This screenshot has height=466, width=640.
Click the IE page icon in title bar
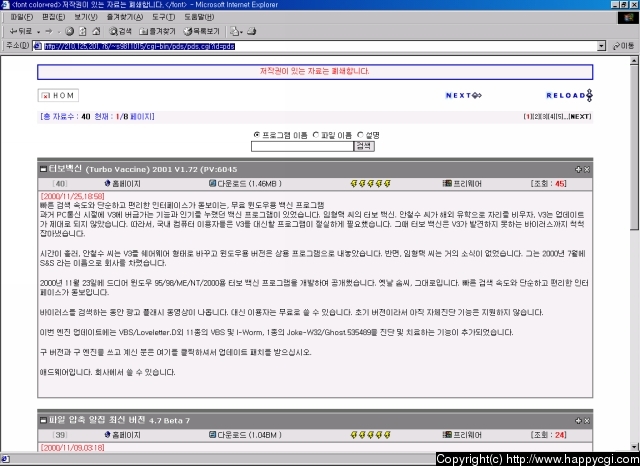click(5, 4)
